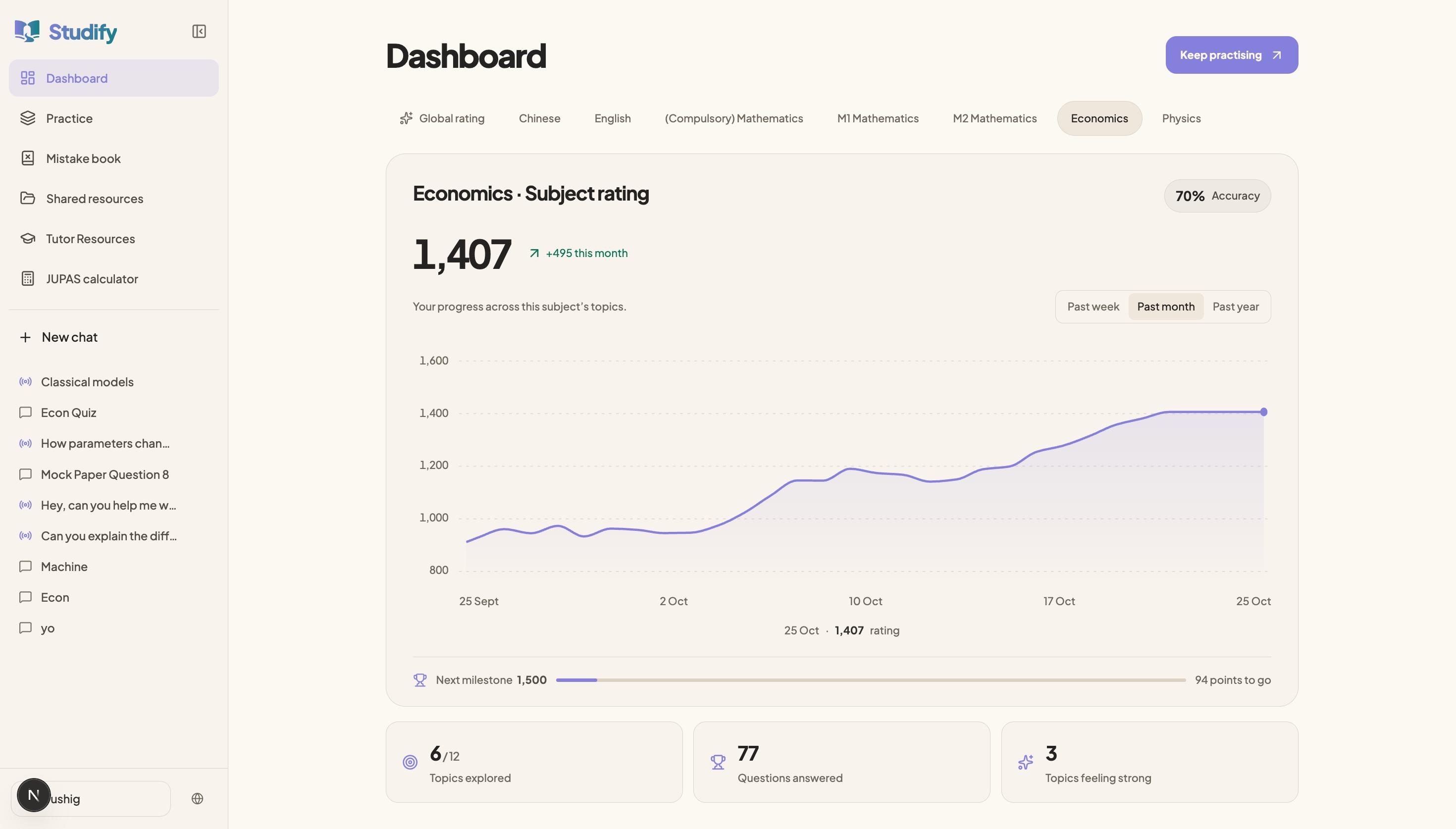Image resolution: width=1456 pixels, height=829 pixels.
Task: Click the trophy icon in Questions answered card
Action: (718, 762)
